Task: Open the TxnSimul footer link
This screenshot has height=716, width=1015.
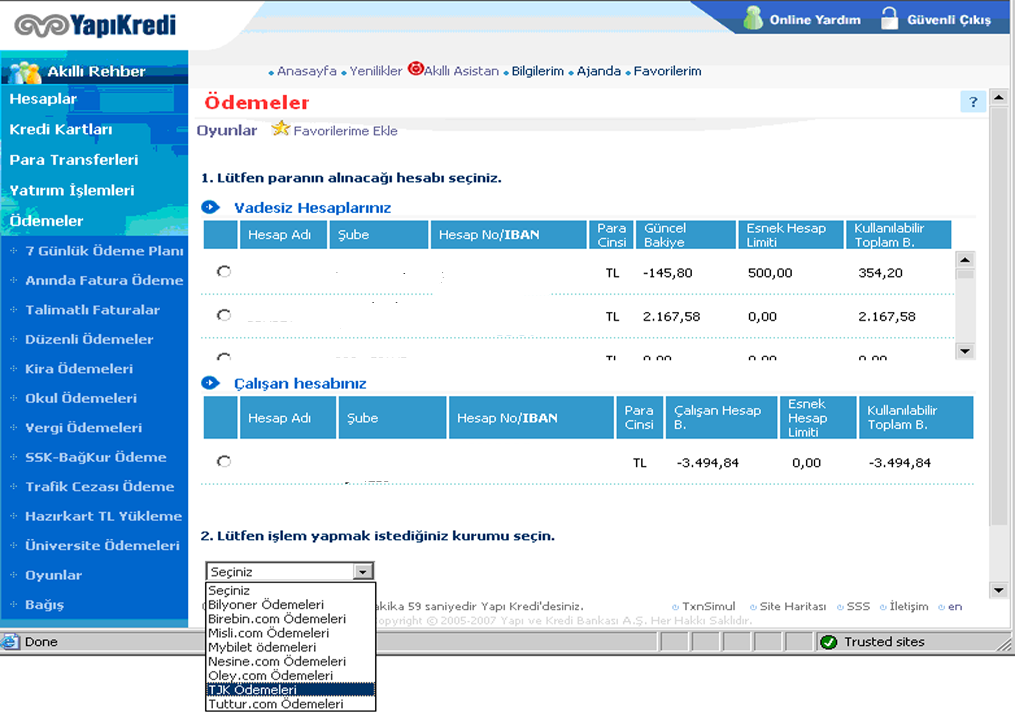Action: (x=709, y=607)
